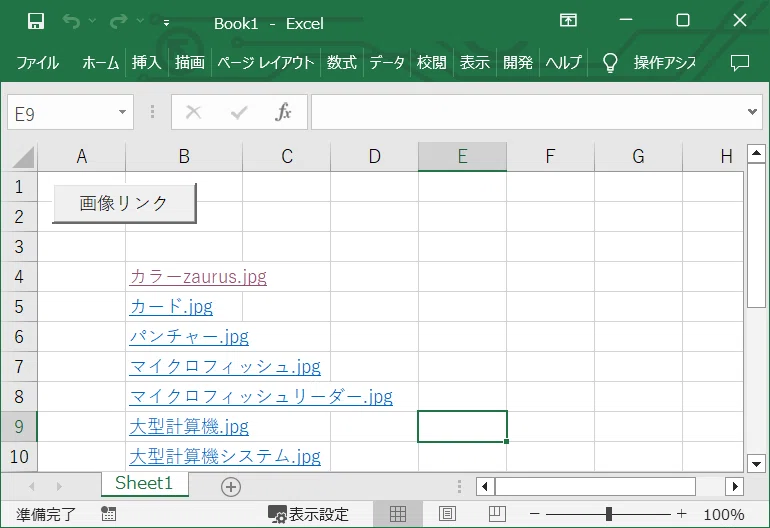Screen dimensions: 770x528
Task: Click the Insert Function fx icon
Action: coord(283,112)
